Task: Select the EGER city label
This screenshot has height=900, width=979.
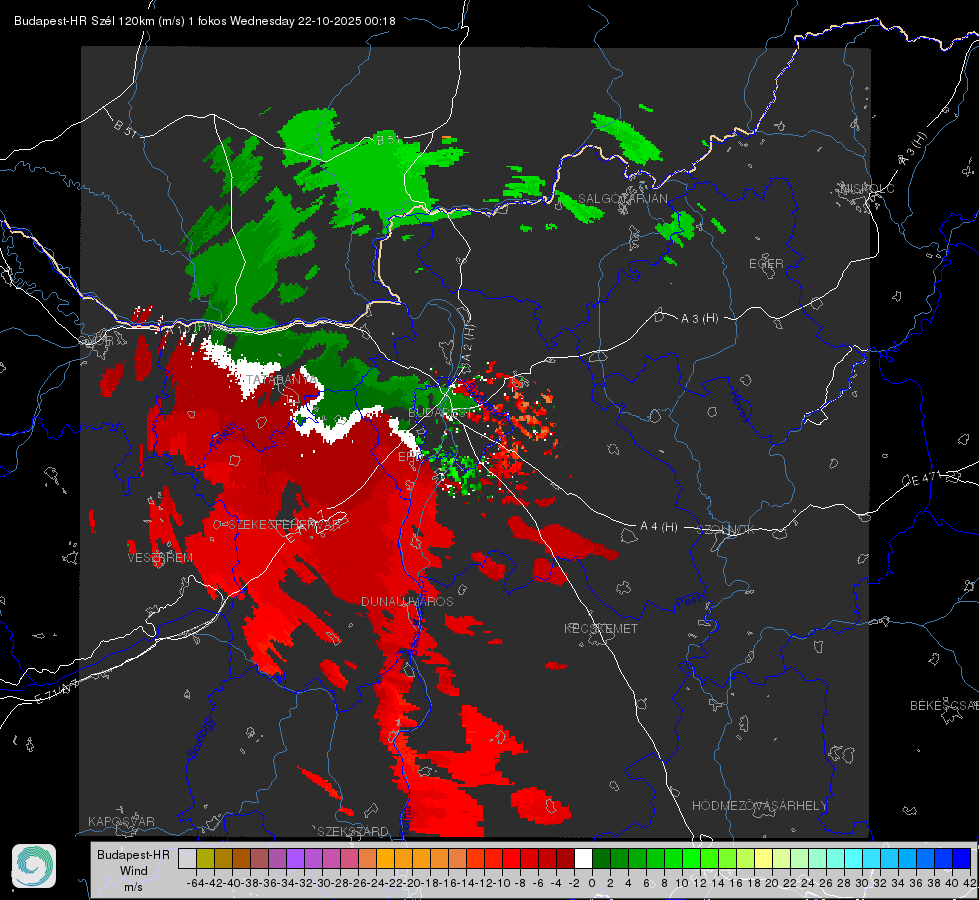Action: point(766,264)
